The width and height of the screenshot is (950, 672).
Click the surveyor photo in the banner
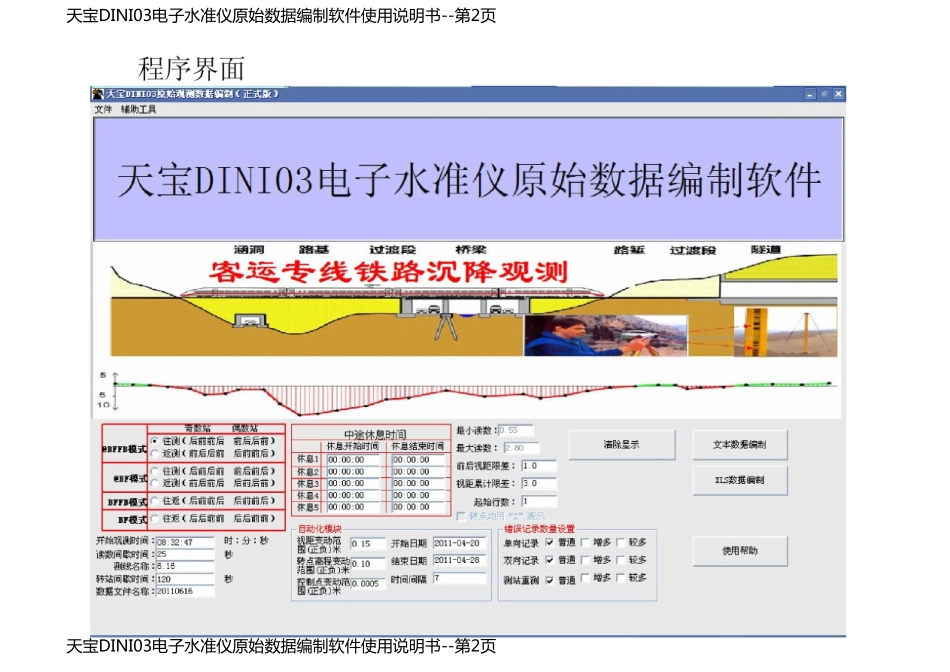click(x=605, y=335)
